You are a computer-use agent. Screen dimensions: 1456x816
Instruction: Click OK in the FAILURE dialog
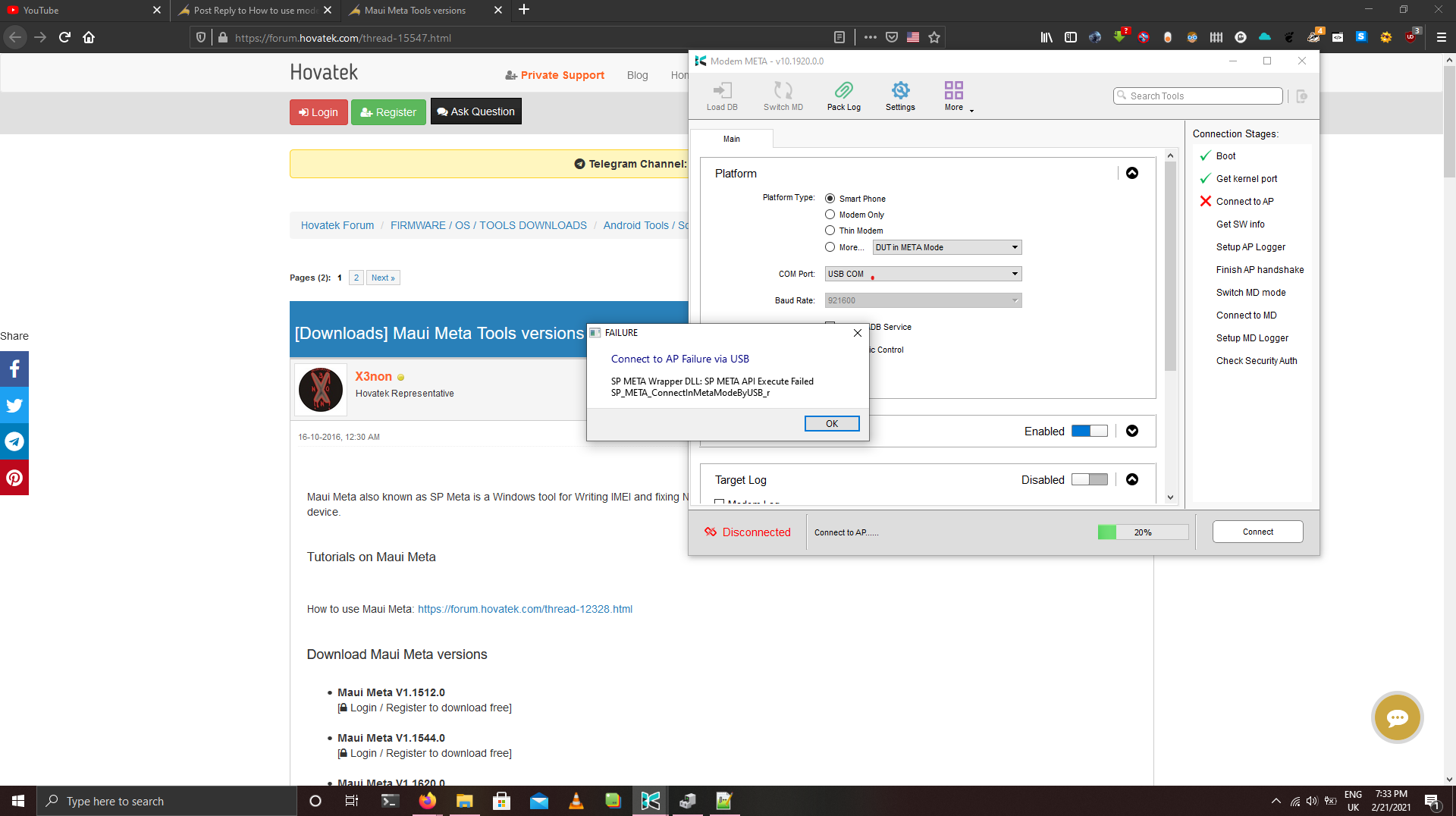[832, 423]
